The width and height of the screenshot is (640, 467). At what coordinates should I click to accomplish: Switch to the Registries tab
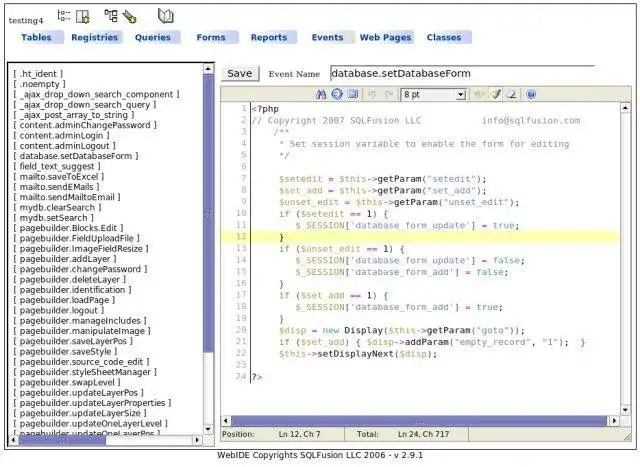pos(94,37)
